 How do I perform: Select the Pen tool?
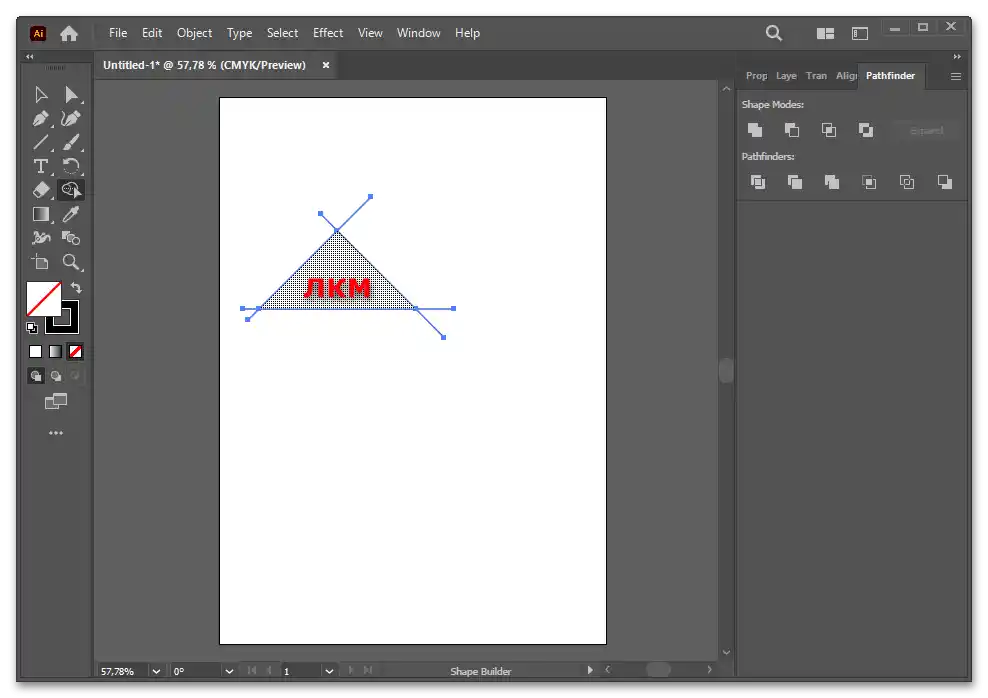click(41, 118)
